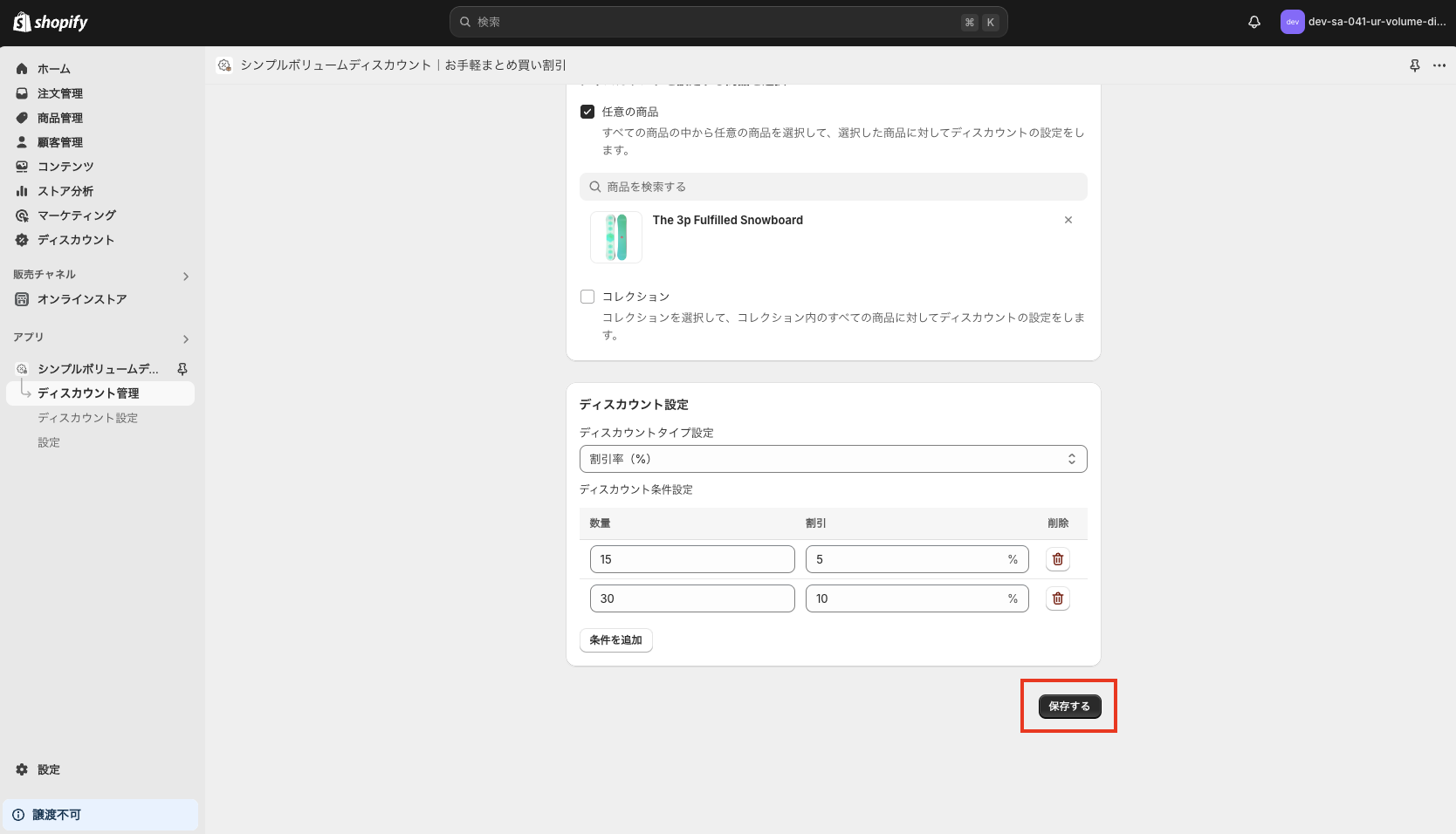This screenshot has height=834, width=1456.
Task: Click the オンラインストア storefront icon
Action: pyautogui.click(x=22, y=299)
